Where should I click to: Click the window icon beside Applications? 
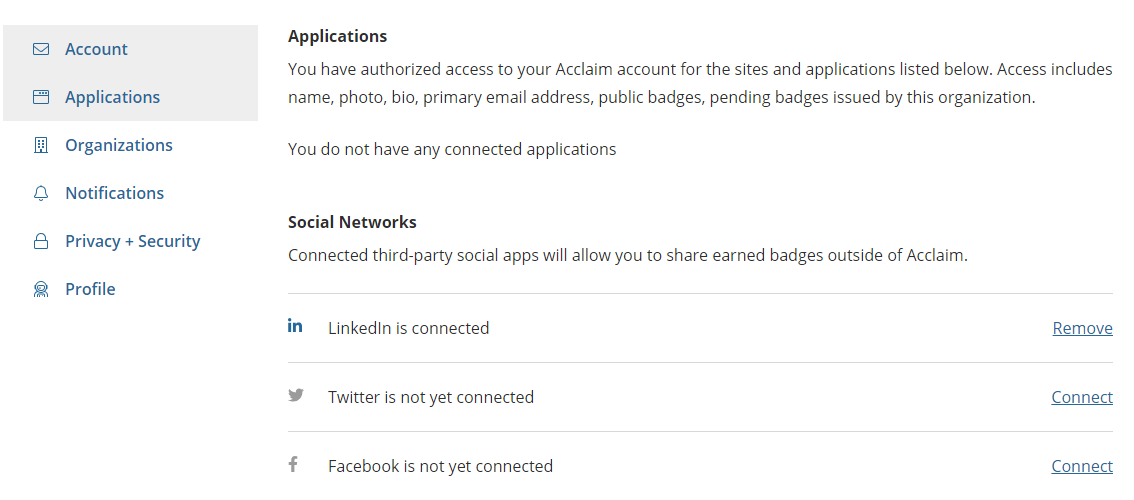pyautogui.click(x=41, y=97)
